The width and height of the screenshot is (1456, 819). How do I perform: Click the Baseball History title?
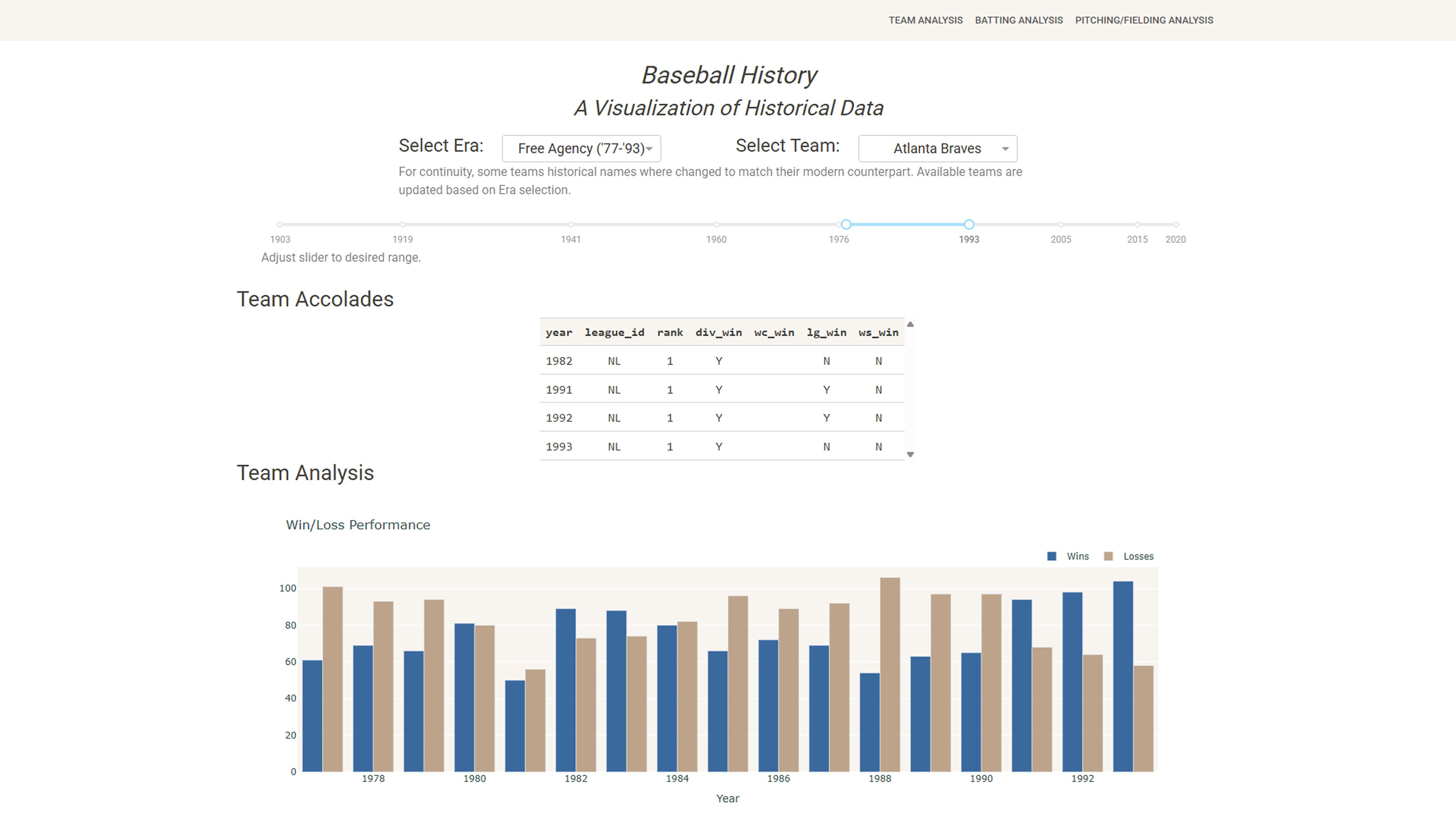tap(729, 75)
